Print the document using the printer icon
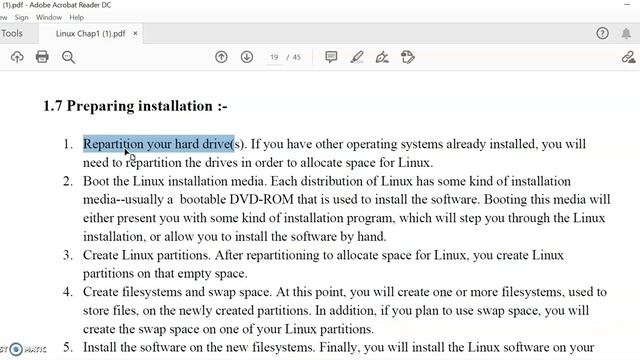 tap(42, 57)
